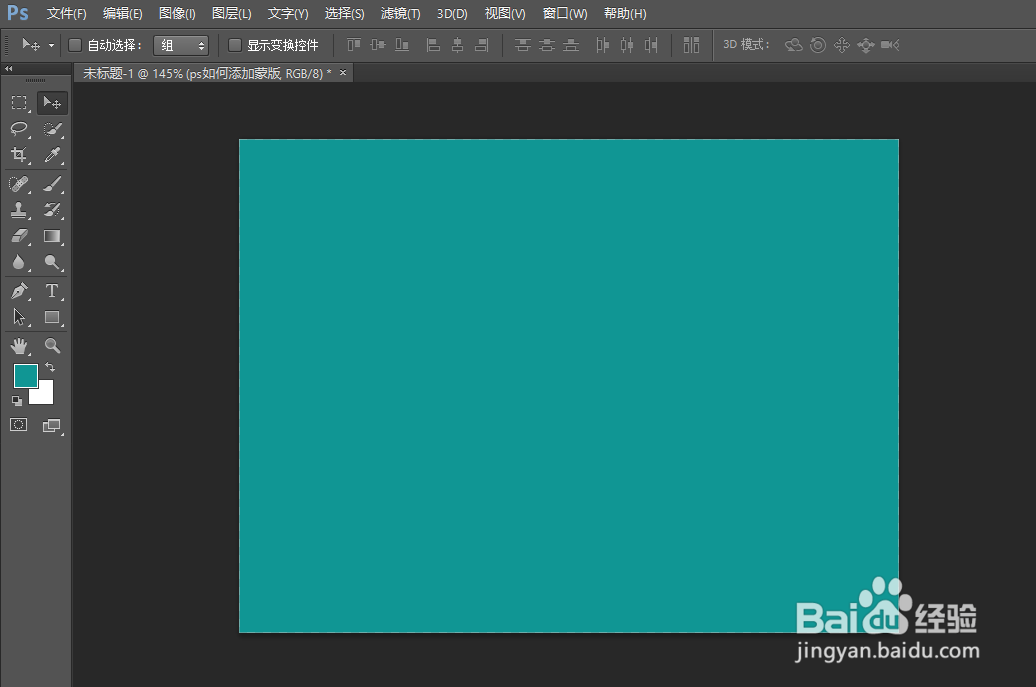Select the Rectangle shape tool

(52, 317)
